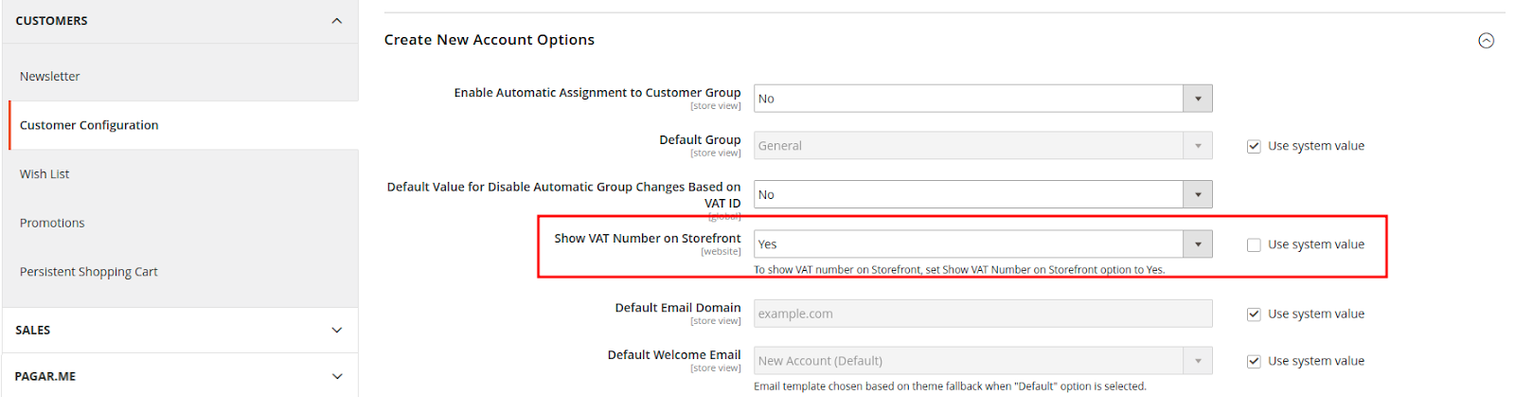Expand the Pagar.me section chevron

coord(337,376)
